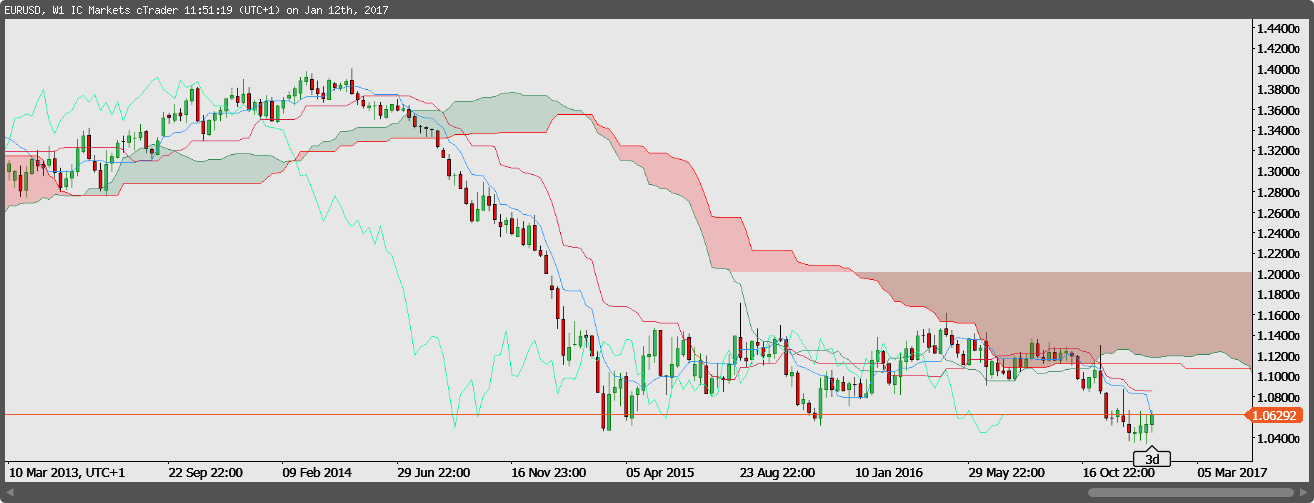Click the EURUSD W1 chart title text
This screenshot has width=1314, height=503.
click(x=196, y=10)
